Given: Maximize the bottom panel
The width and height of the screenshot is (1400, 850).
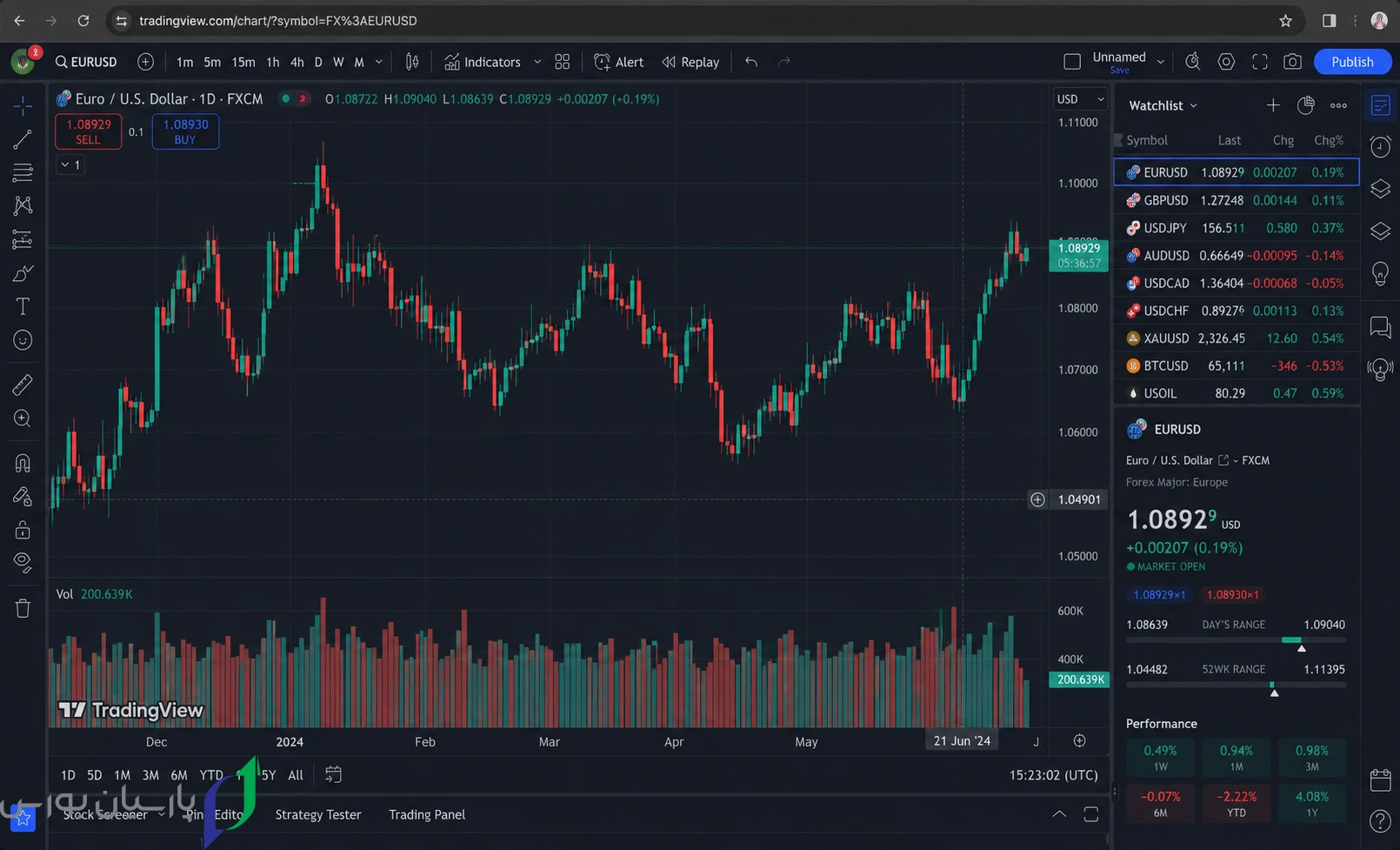Looking at the screenshot, I should [x=1091, y=814].
